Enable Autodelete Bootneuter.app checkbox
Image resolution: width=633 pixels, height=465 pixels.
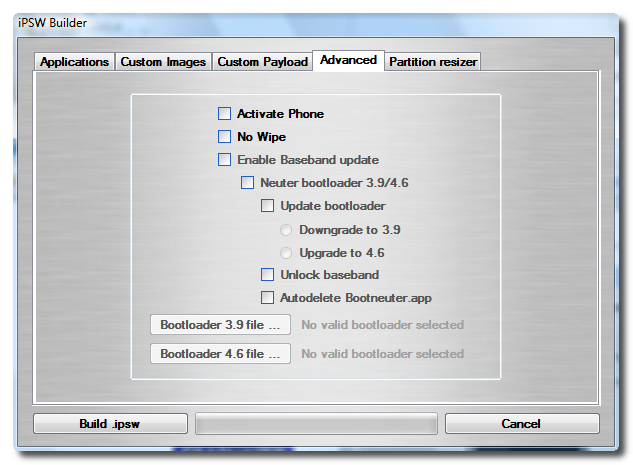[x=267, y=298]
